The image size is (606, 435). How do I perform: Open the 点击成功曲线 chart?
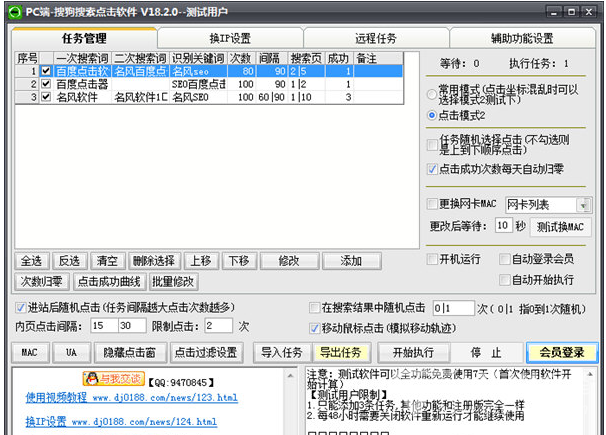click(109, 282)
